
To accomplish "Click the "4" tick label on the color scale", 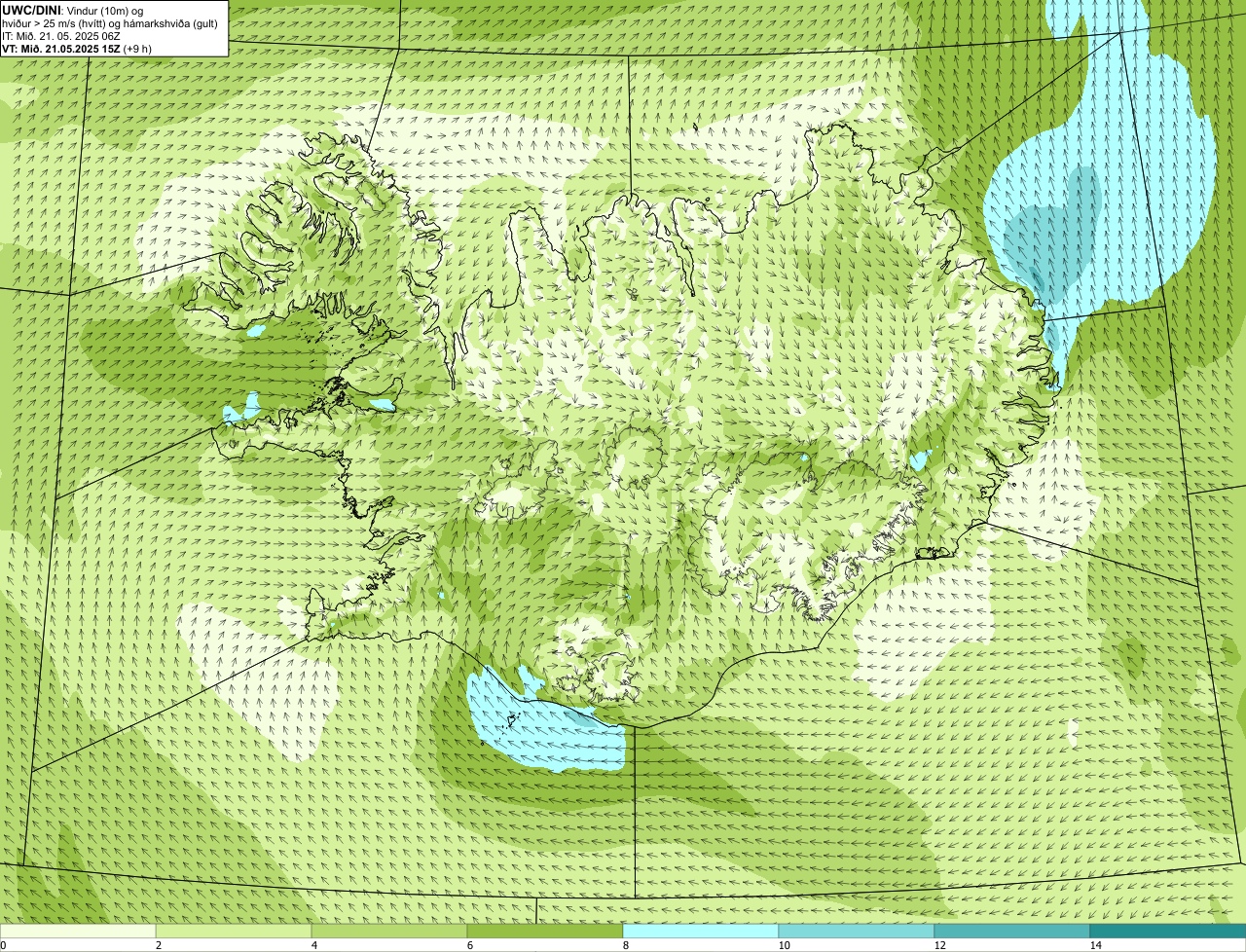I will tap(313, 945).
